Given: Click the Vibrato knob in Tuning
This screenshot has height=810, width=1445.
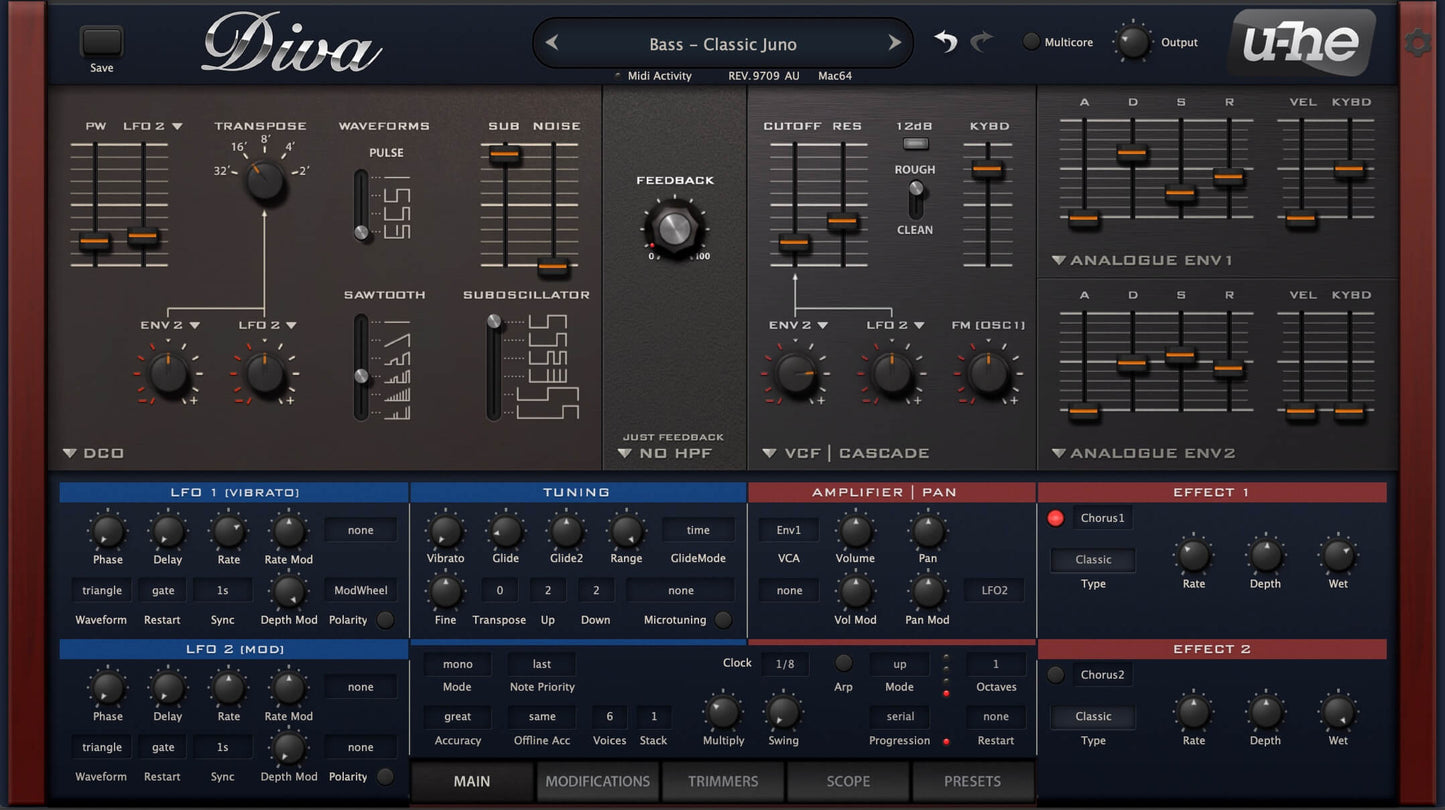Looking at the screenshot, I should pos(446,530).
